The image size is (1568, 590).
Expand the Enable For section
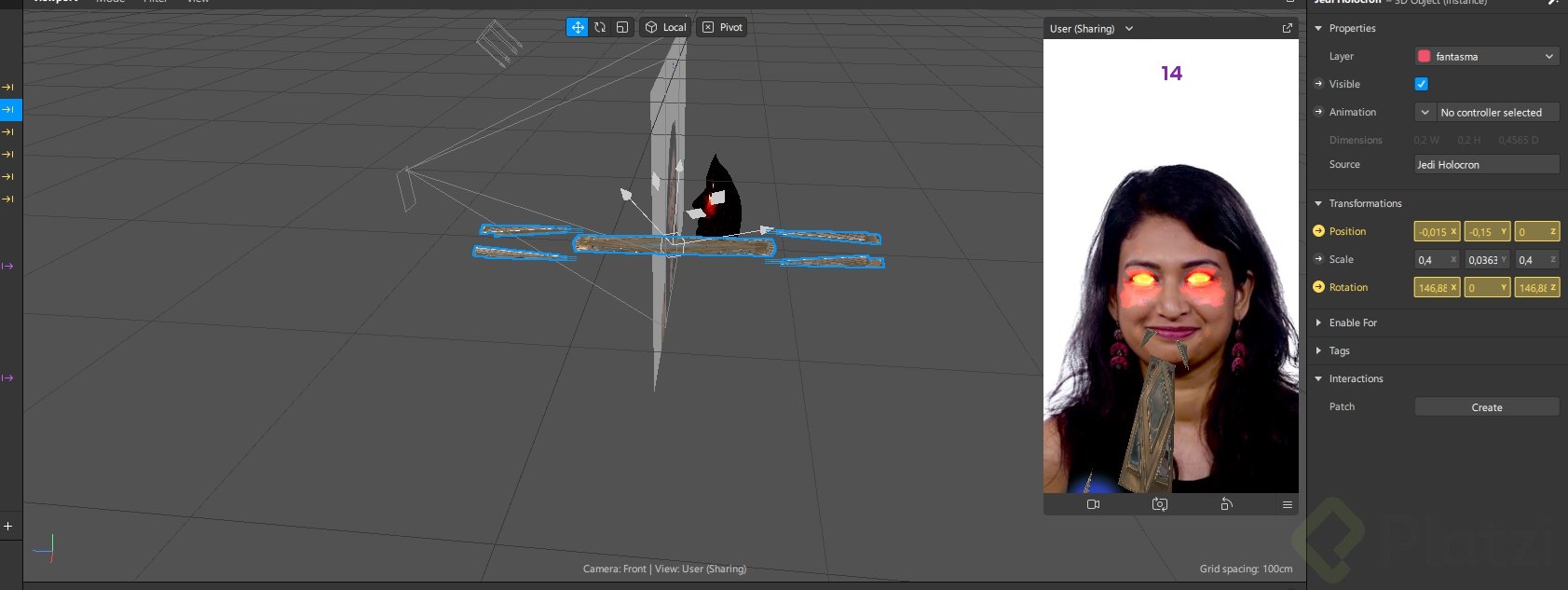click(x=1318, y=322)
